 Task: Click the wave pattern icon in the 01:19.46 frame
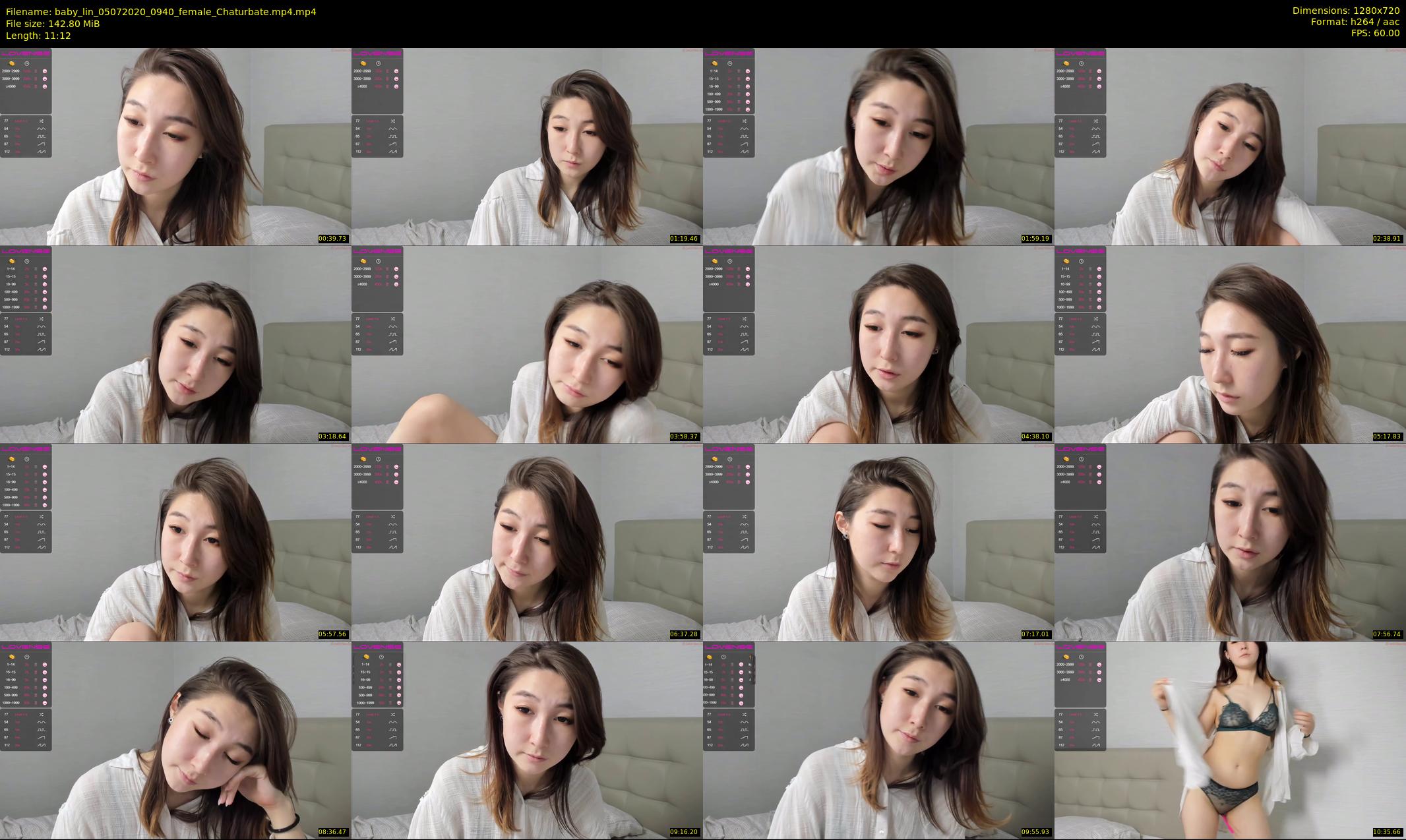[x=393, y=129]
